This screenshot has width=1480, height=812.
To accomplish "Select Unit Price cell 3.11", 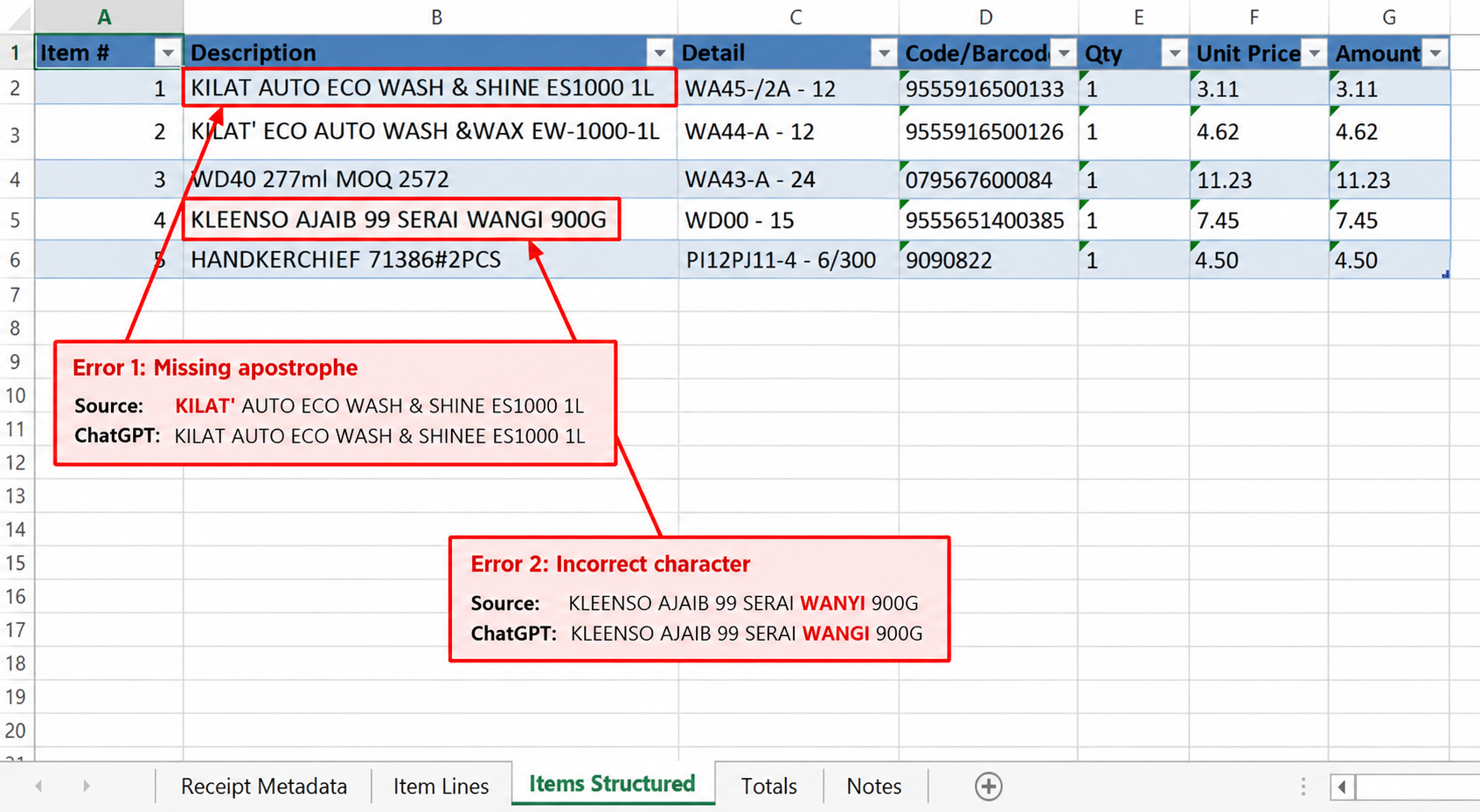I will point(1259,88).
